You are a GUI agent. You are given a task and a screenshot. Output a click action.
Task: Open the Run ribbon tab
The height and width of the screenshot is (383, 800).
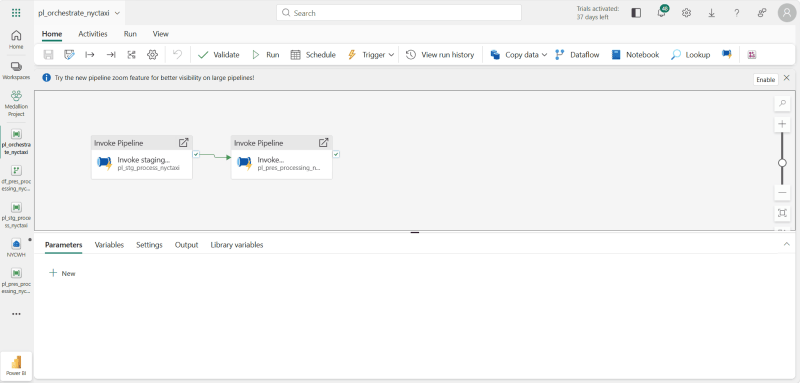(x=130, y=34)
